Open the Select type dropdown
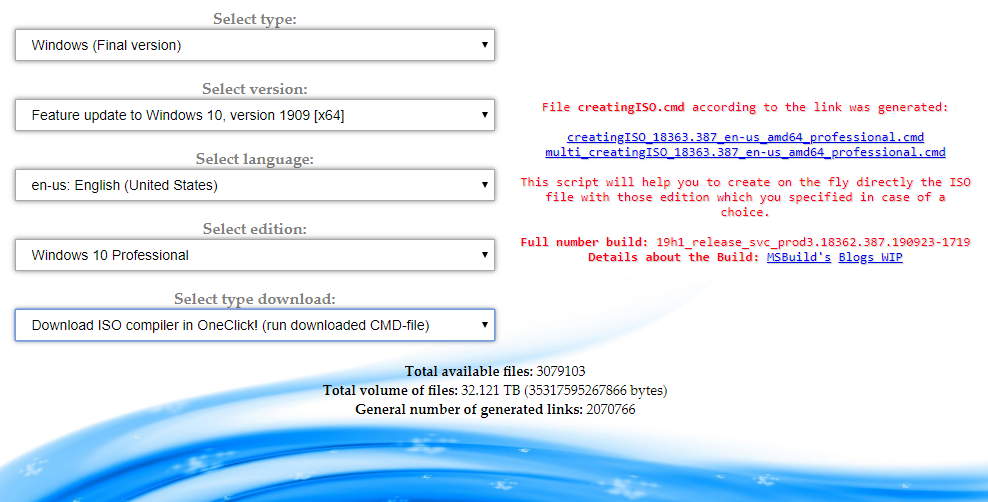Image resolution: width=988 pixels, height=502 pixels. (255, 45)
